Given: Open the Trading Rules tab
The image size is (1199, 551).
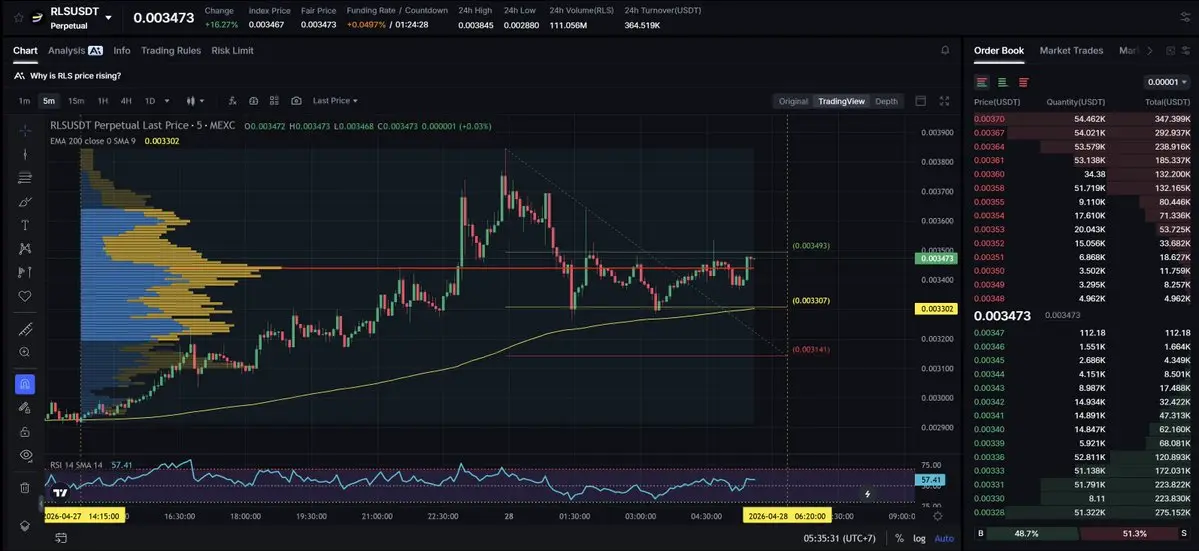Looking at the screenshot, I should pyautogui.click(x=171, y=50).
